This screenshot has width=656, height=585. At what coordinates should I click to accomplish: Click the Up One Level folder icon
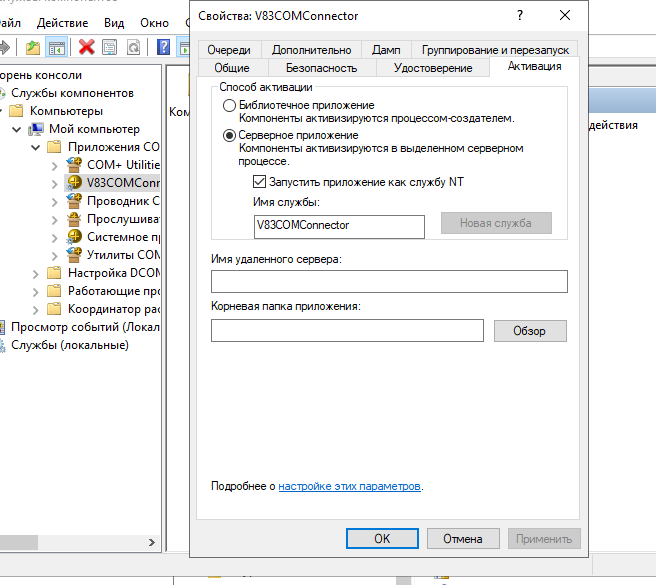click(33, 48)
